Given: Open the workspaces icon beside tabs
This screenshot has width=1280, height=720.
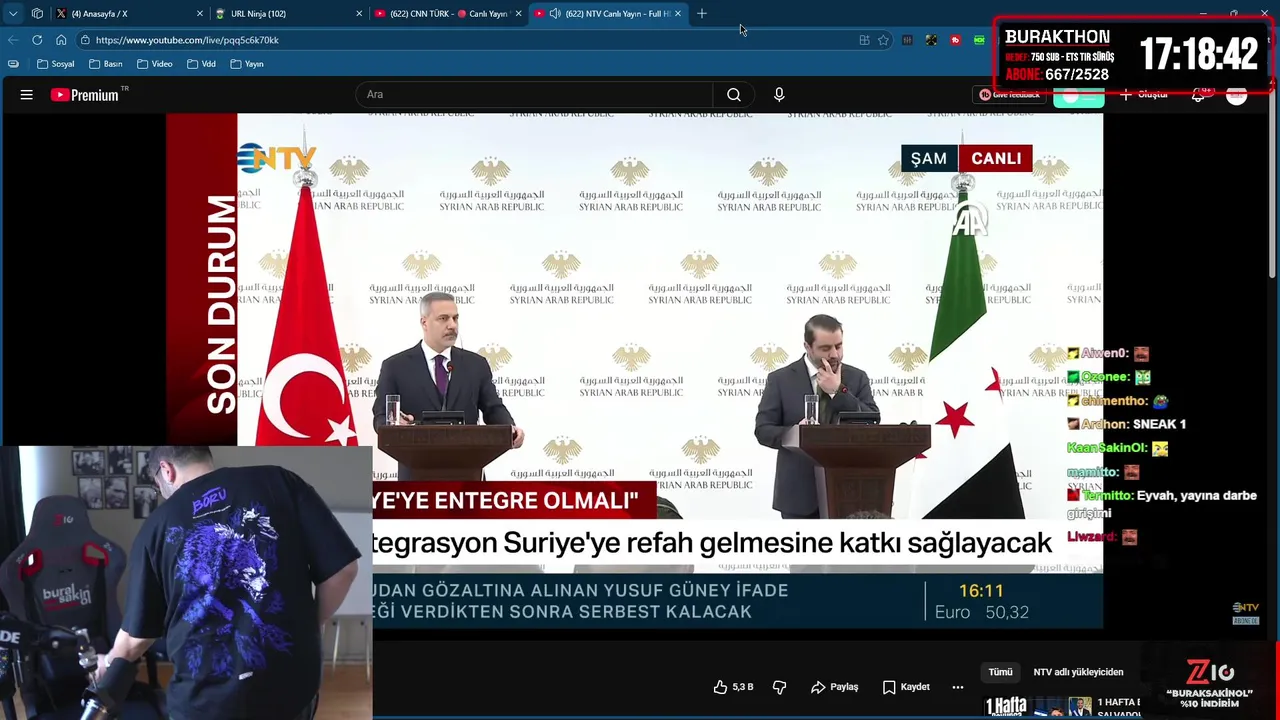Looking at the screenshot, I should tap(37, 14).
